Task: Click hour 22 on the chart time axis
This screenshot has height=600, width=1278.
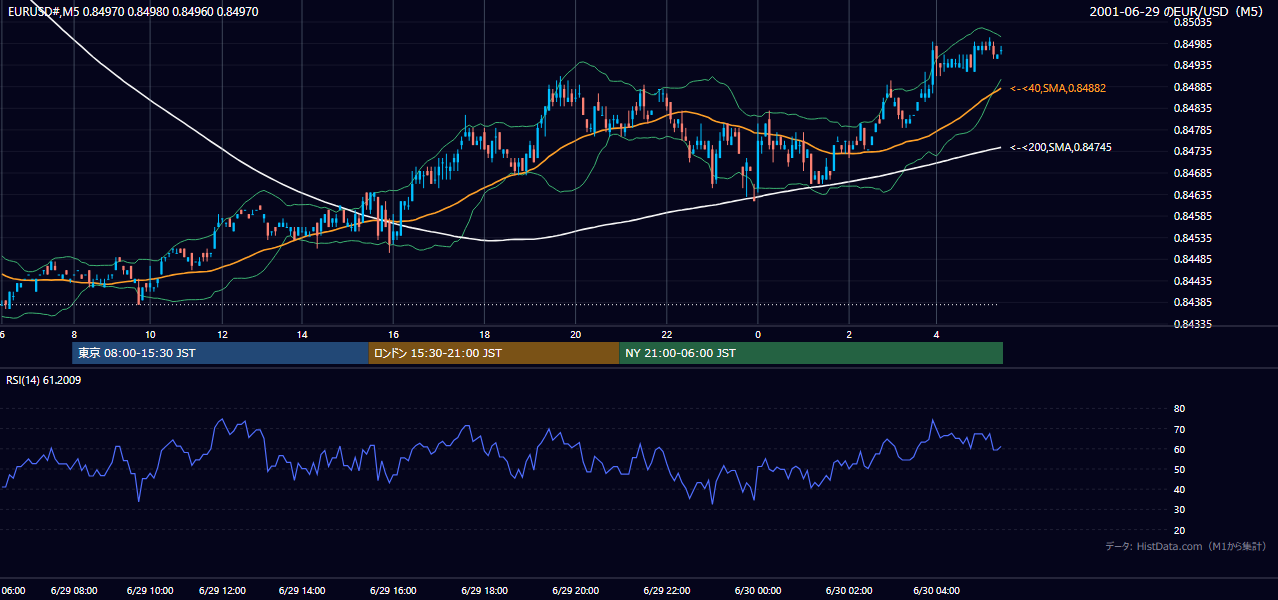Action: click(x=667, y=334)
